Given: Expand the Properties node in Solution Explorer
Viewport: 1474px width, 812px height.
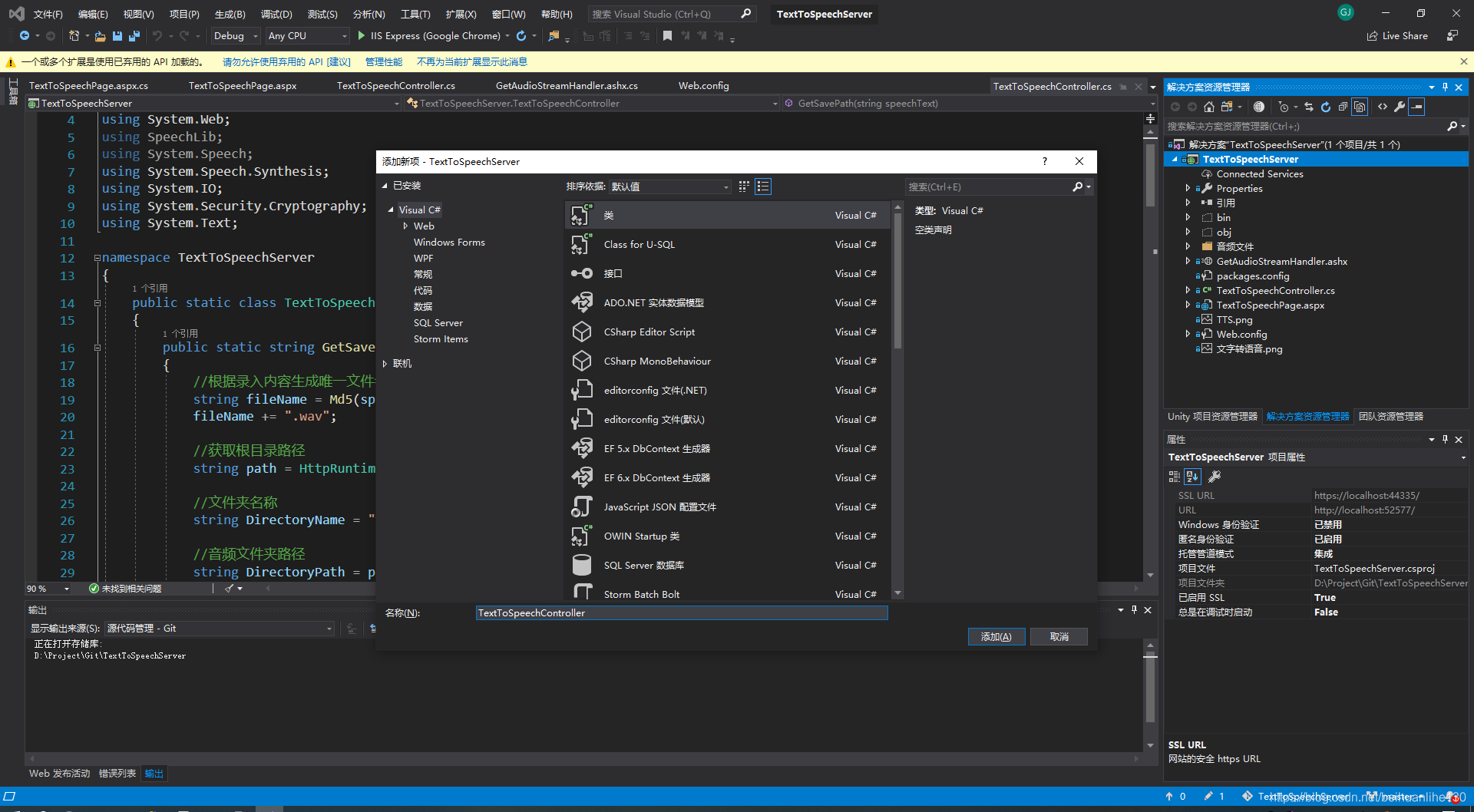Looking at the screenshot, I should click(1188, 188).
